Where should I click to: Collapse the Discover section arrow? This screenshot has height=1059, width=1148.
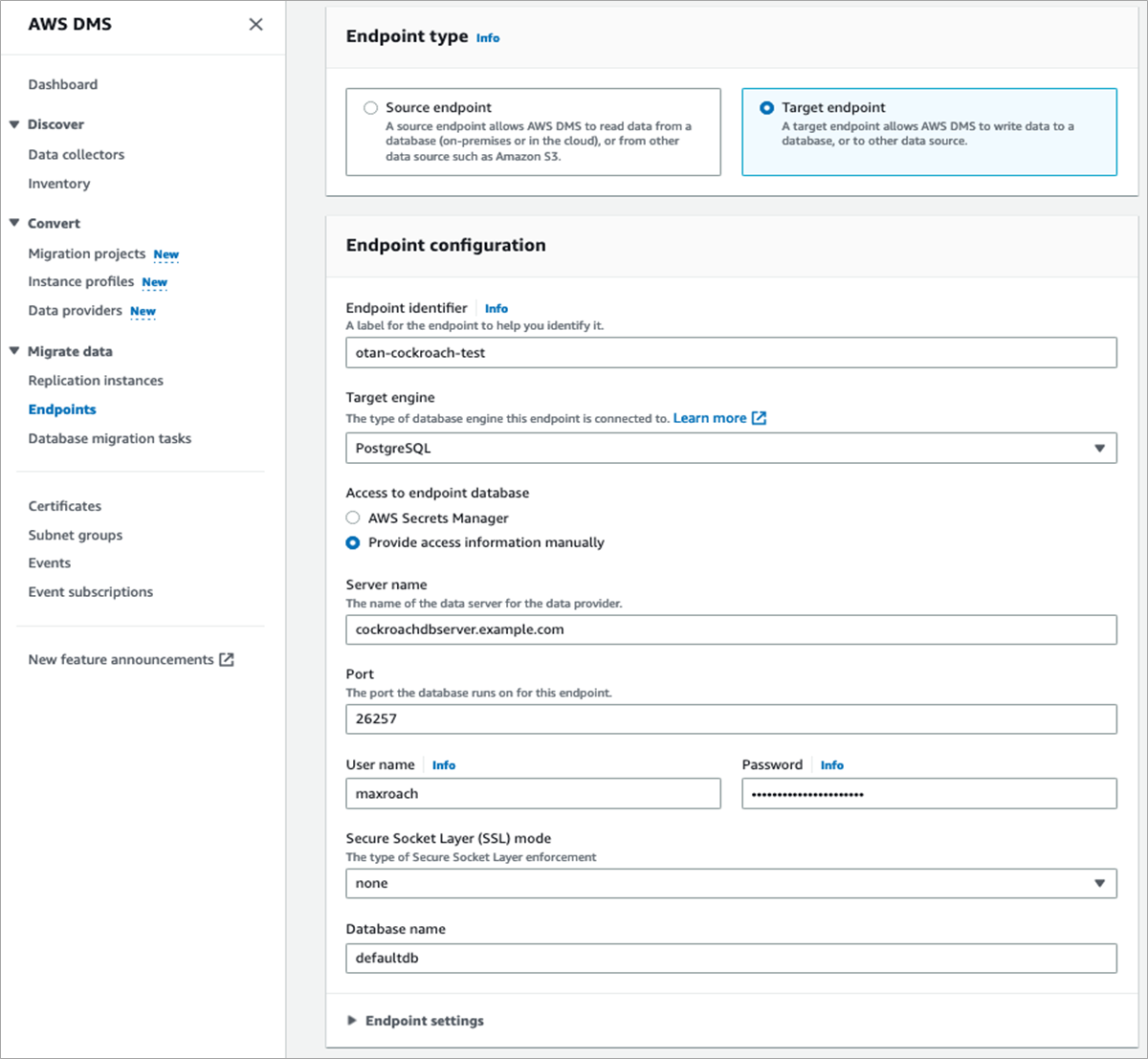[14, 124]
